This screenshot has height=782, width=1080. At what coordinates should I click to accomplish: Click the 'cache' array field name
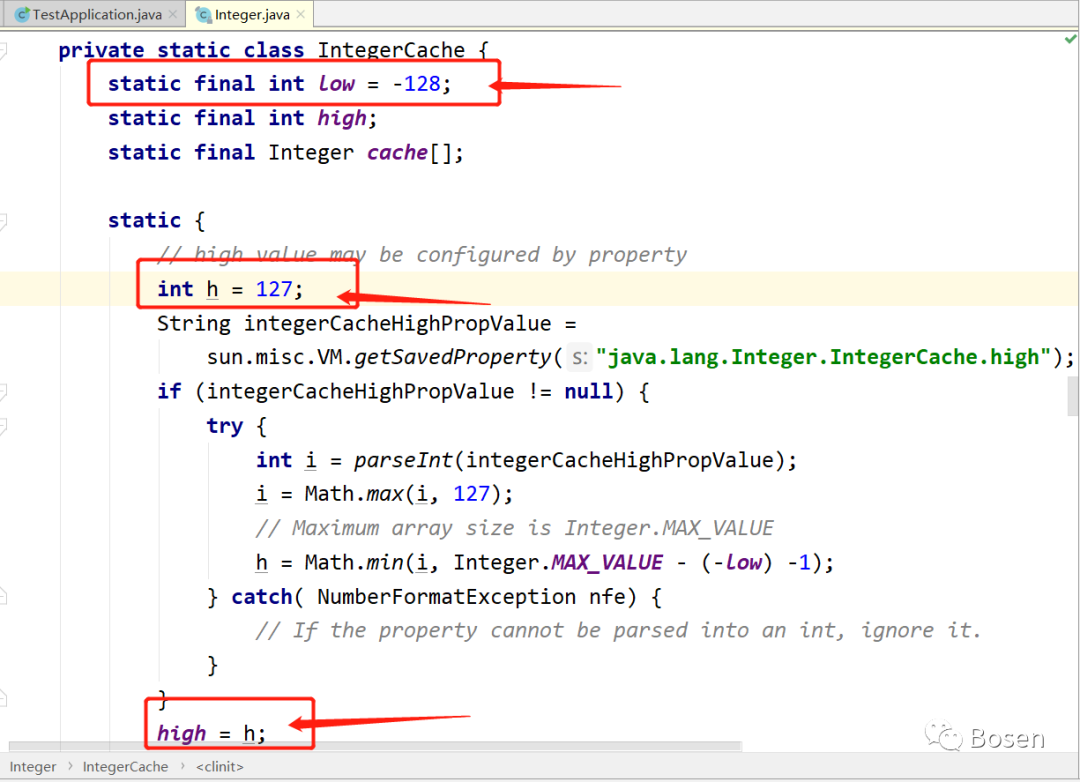397,152
